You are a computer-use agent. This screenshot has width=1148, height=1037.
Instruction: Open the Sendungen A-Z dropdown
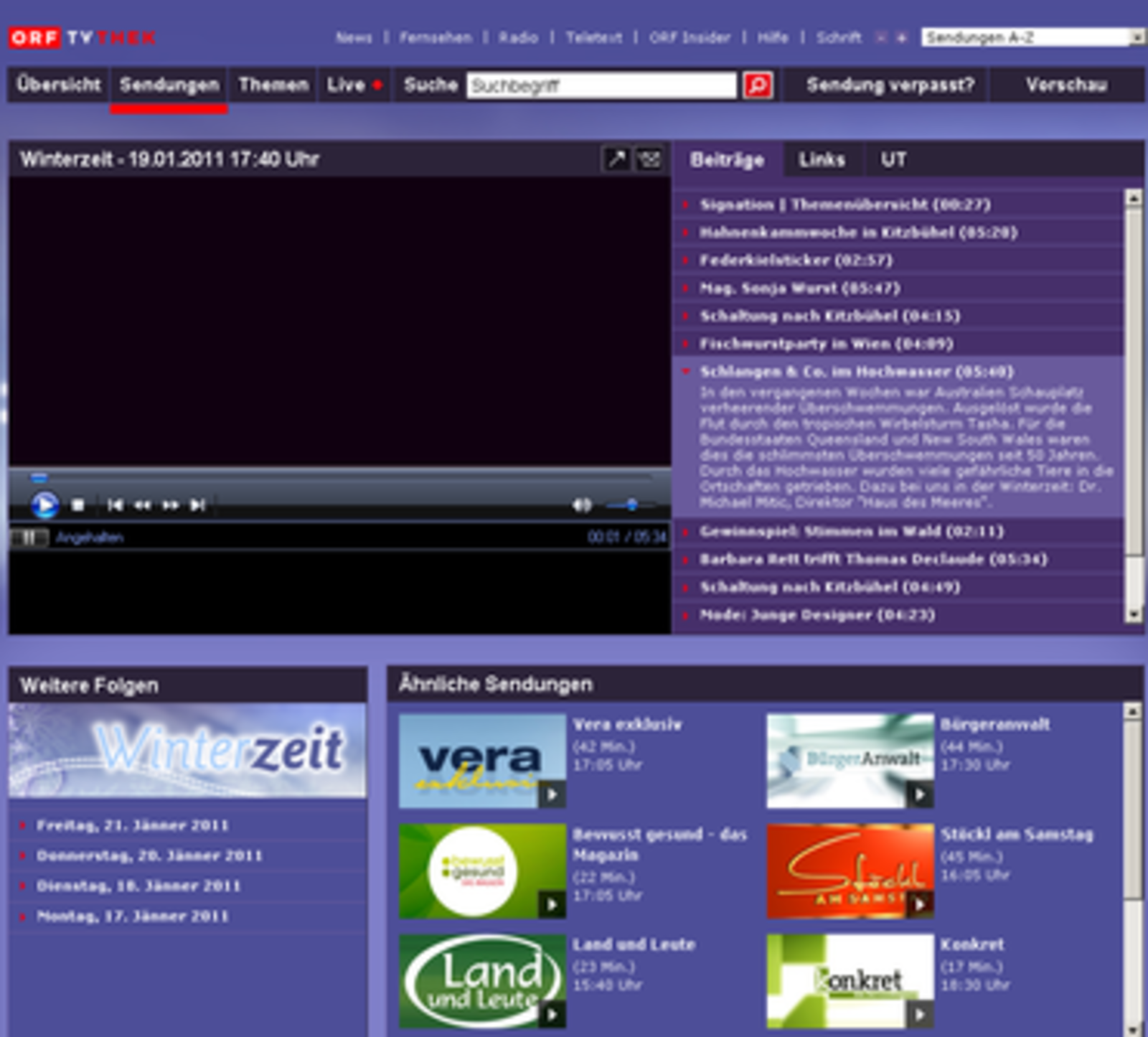[1033, 37]
